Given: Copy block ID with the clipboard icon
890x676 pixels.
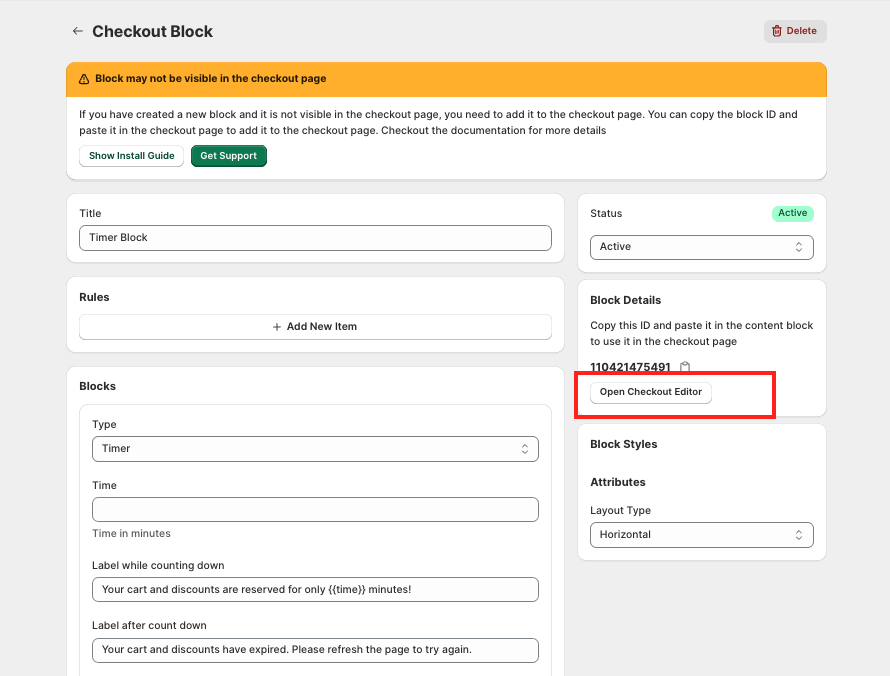Looking at the screenshot, I should click(685, 367).
